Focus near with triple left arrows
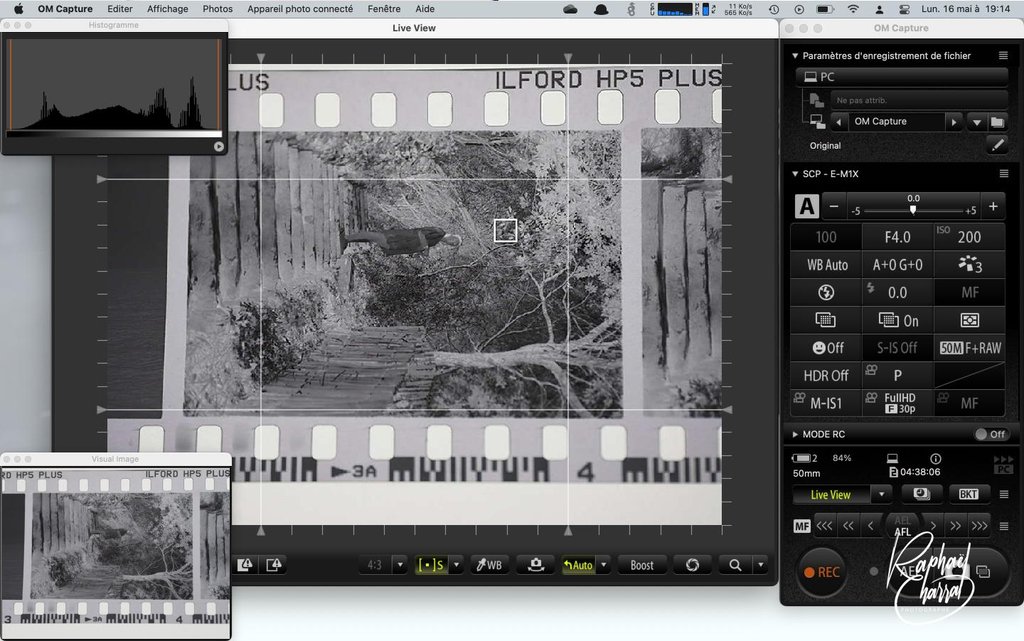The image size is (1024, 641). [824, 526]
